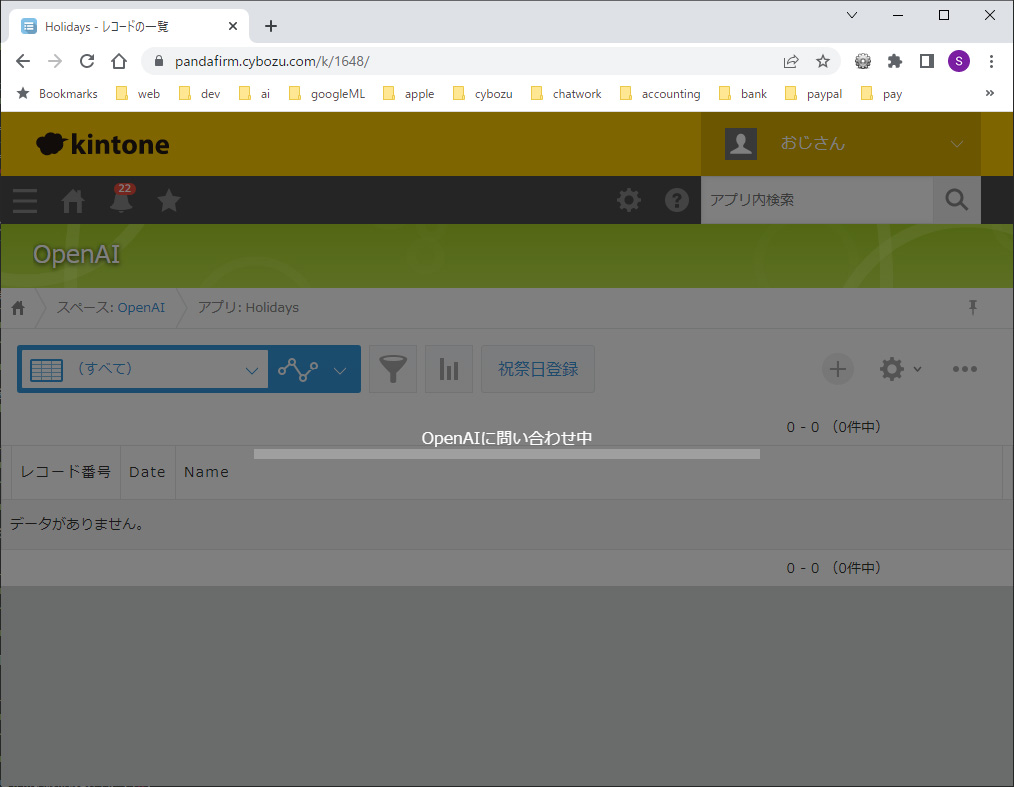Sort by レコード番号 column header

[x=65, y=472]
